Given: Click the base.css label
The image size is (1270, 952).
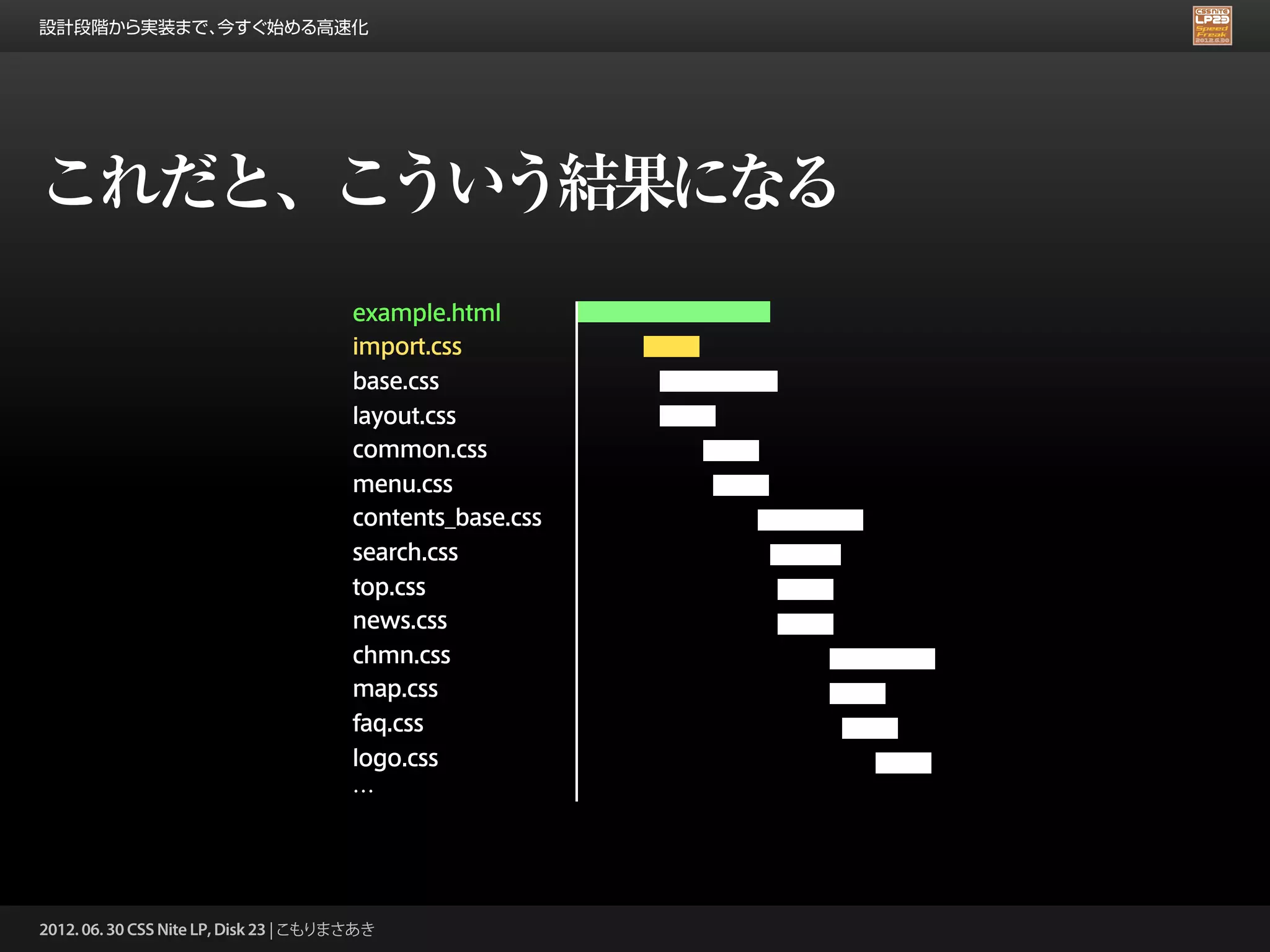Looking at the screenshot, I should tap(396, 381).
